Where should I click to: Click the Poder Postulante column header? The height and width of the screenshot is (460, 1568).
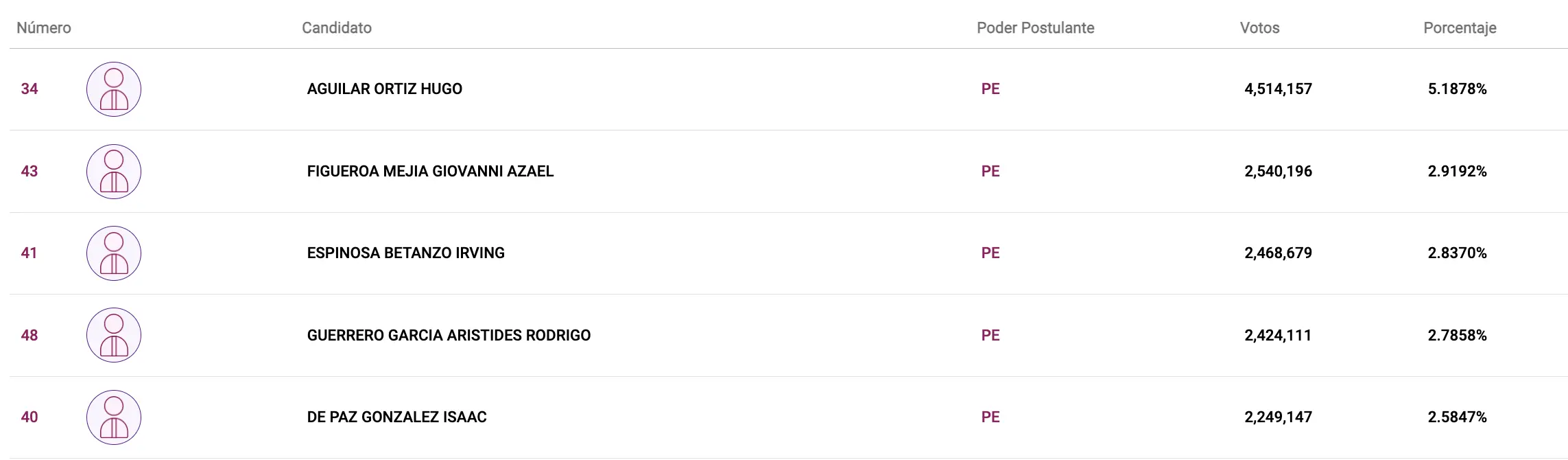pos(1036,28)
